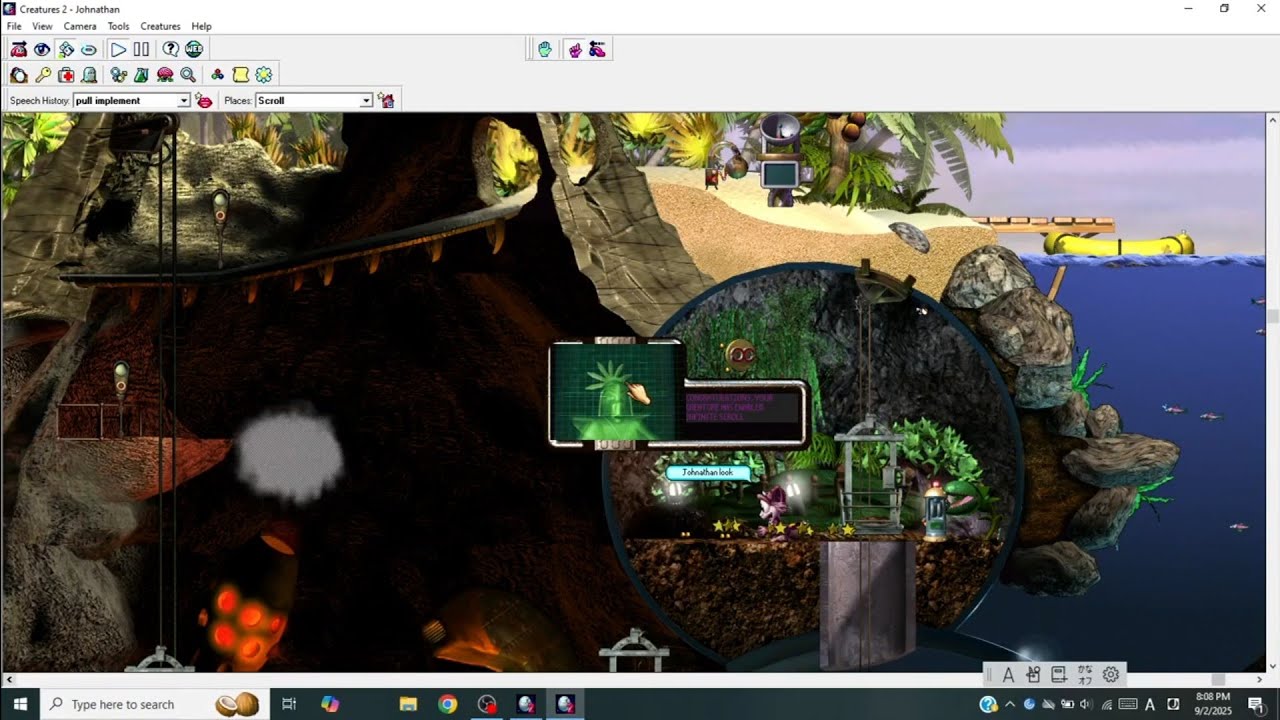Open Google Chrome from the taskbar

(x=447, y=704)
